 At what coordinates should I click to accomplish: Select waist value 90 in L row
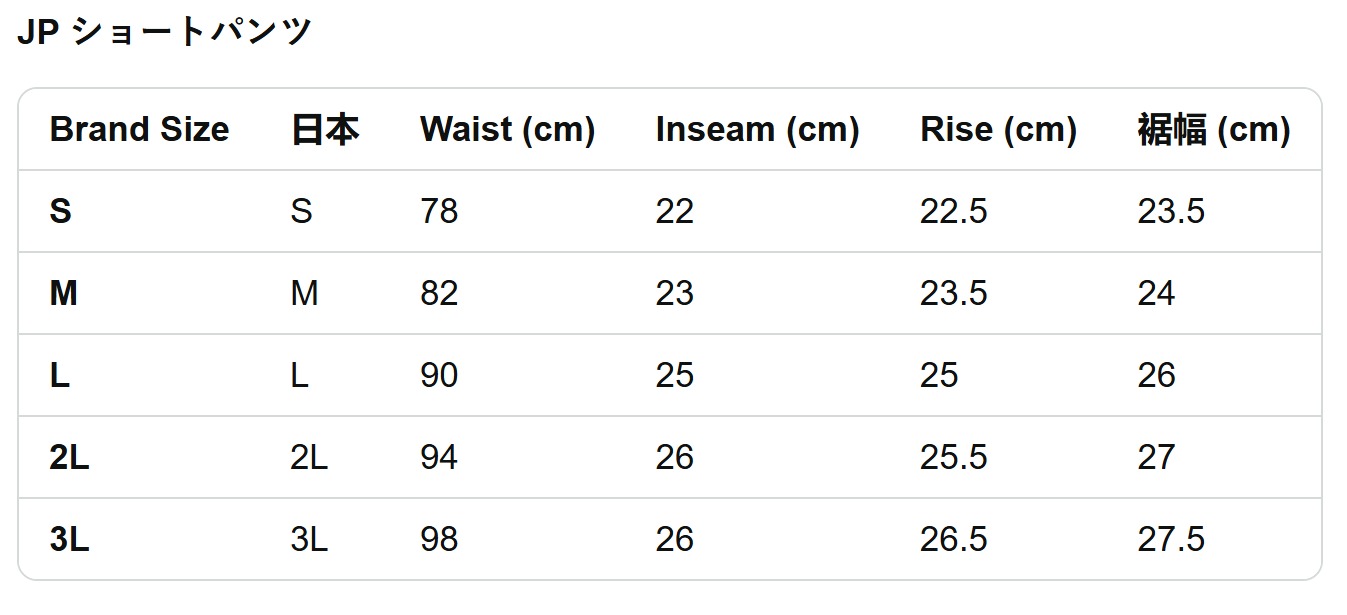coord(439,375)
